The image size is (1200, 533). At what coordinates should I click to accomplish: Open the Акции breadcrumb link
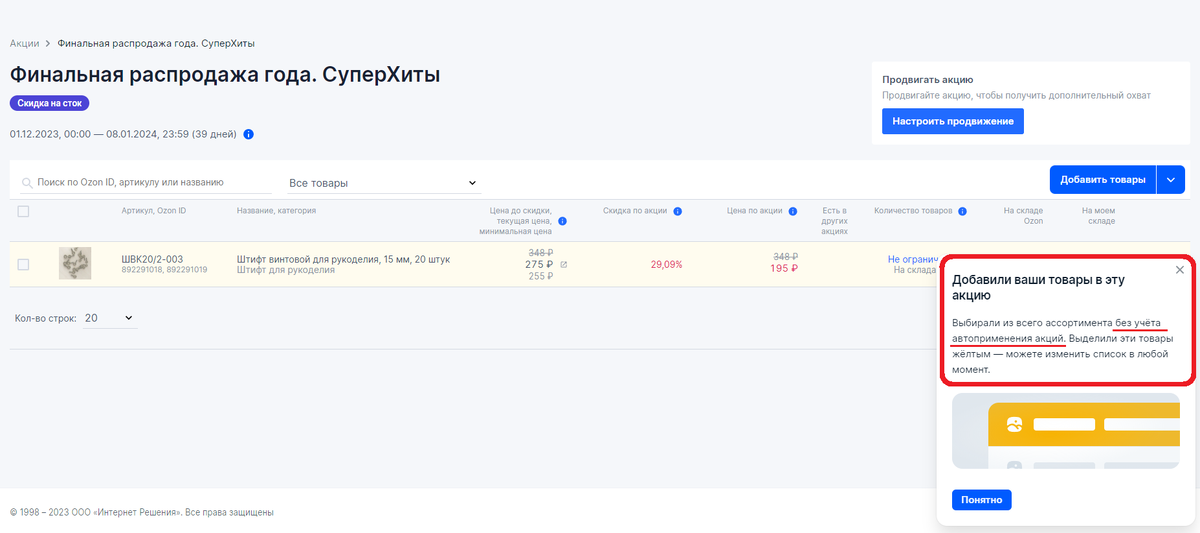click(x=24, y=44)
